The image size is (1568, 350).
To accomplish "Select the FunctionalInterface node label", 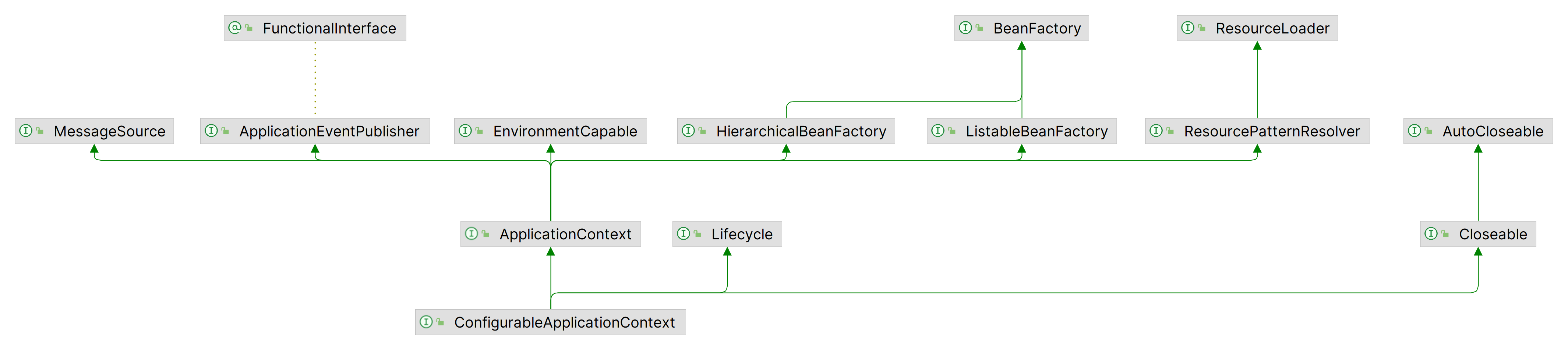I will point(329,29).
